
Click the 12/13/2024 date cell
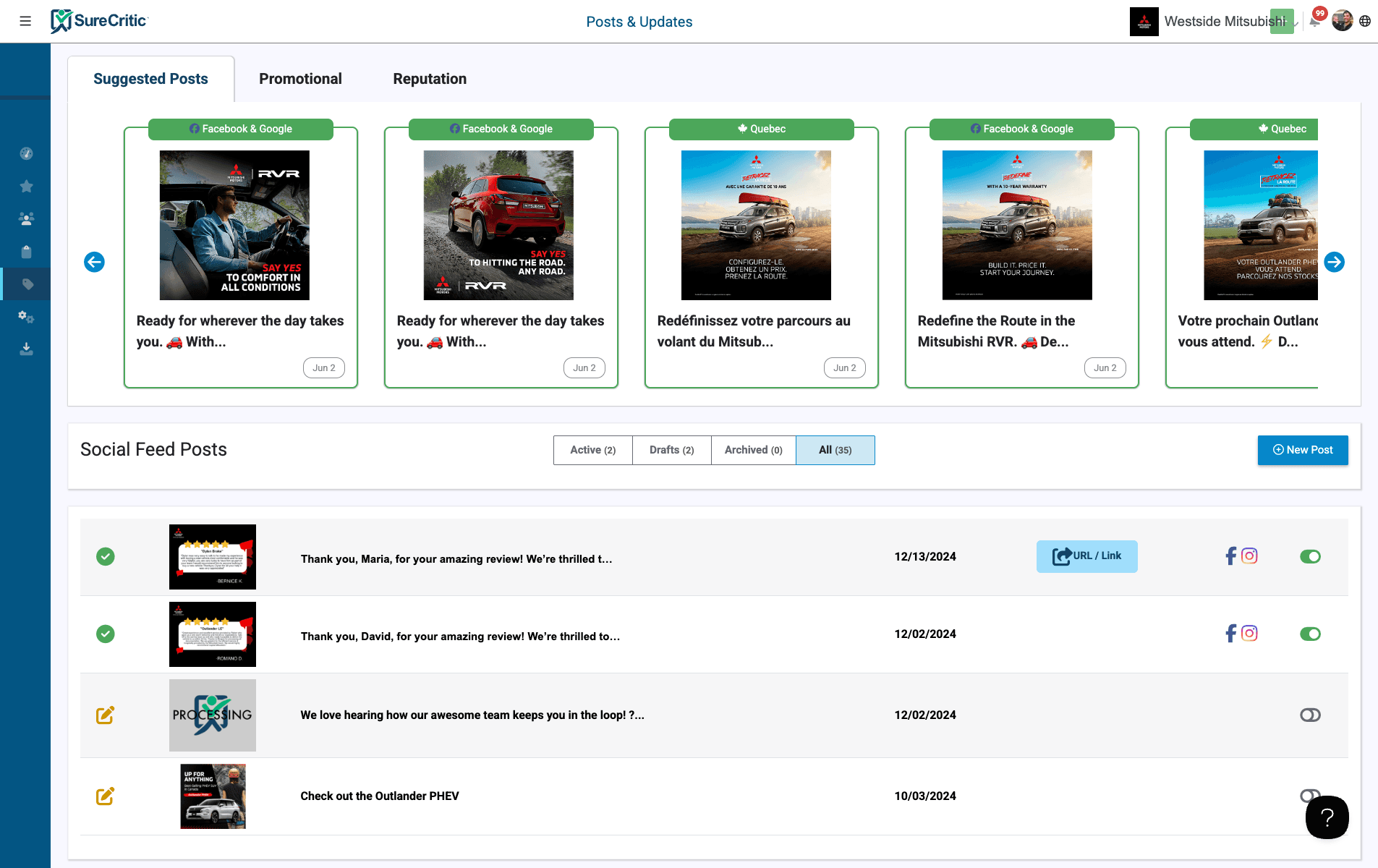pos(925,556)
